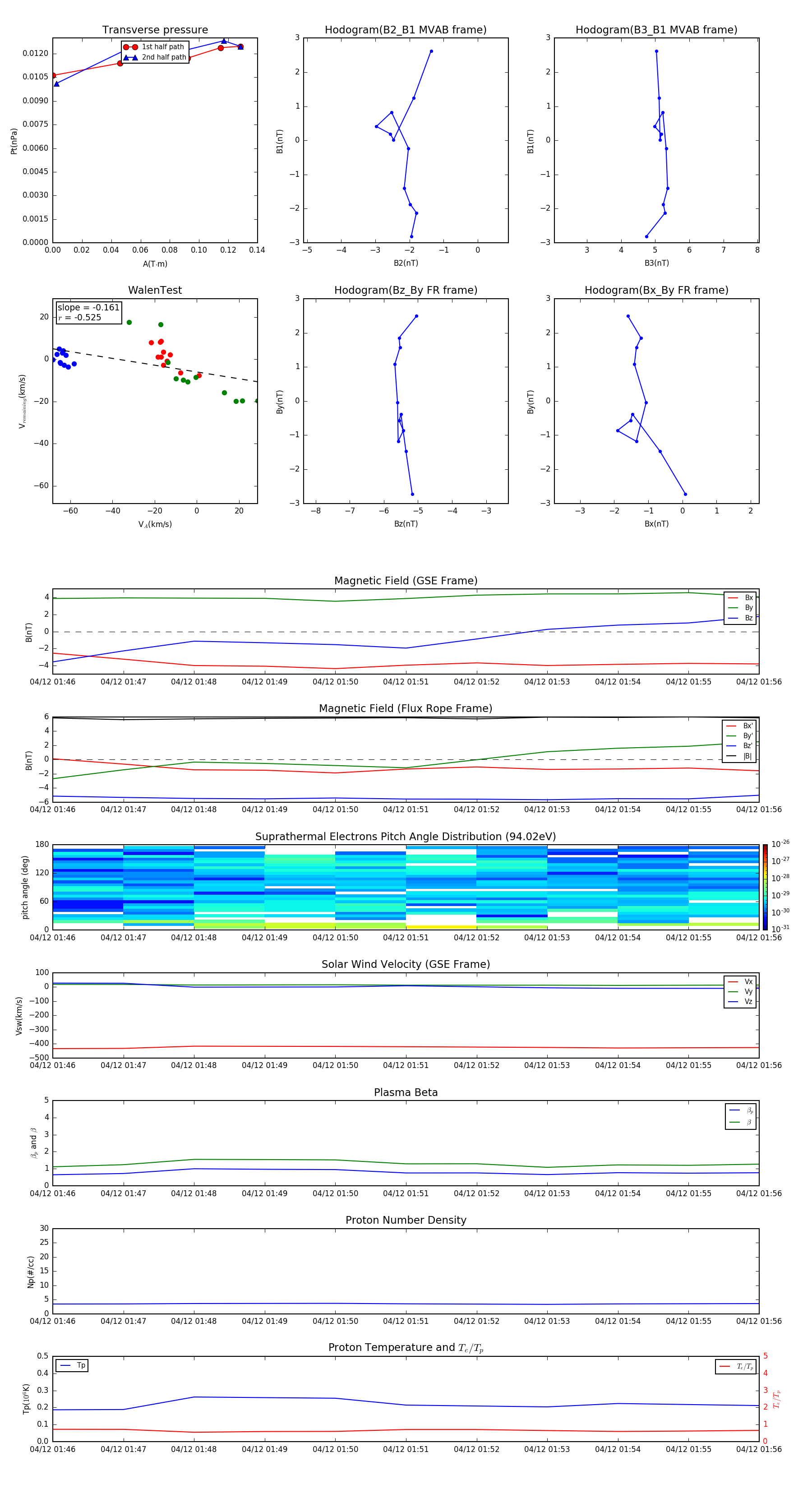This screenshot has width=812, height=1489.
Task: Click the Tp legend entry
Action: coord(72,1365)
